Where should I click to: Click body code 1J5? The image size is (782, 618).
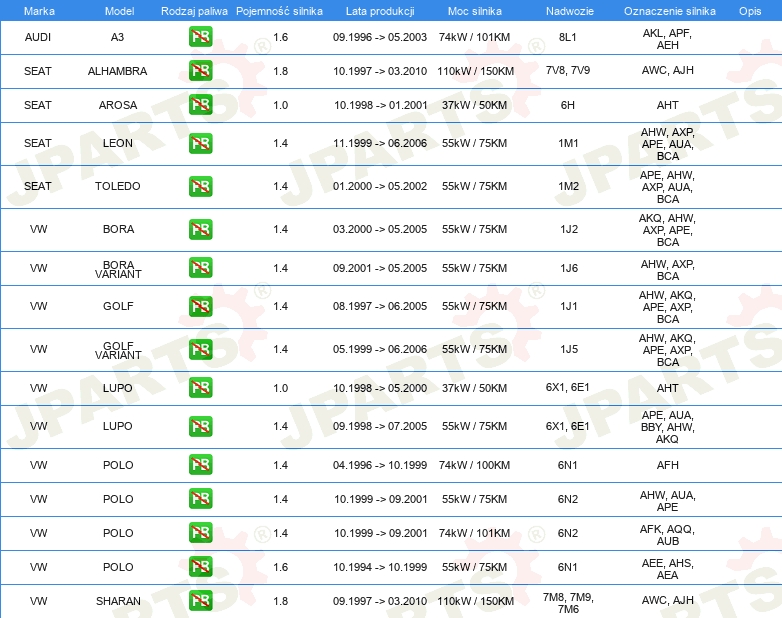tap(569, 349)
